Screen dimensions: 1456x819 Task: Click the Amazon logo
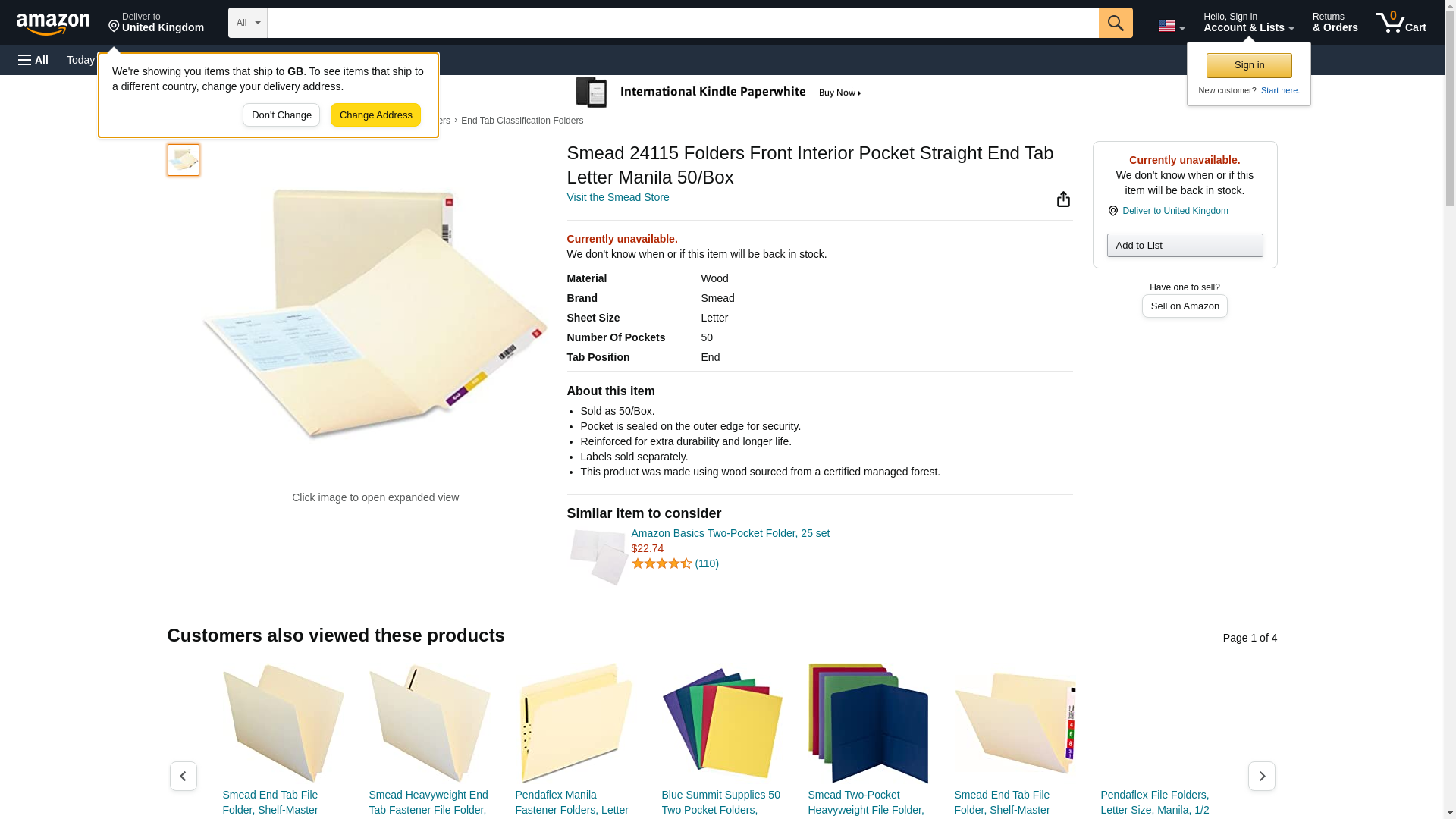pos(53,24)
